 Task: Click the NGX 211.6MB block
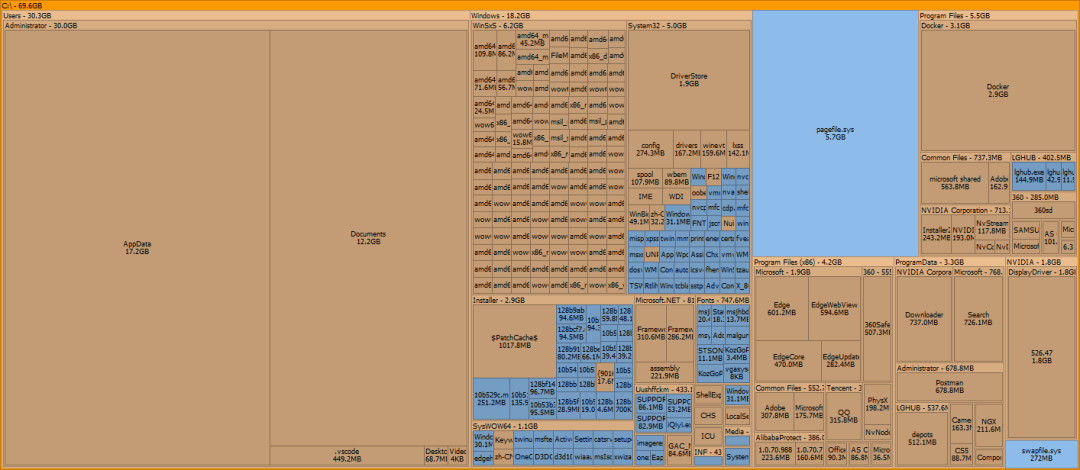[988, 427]
